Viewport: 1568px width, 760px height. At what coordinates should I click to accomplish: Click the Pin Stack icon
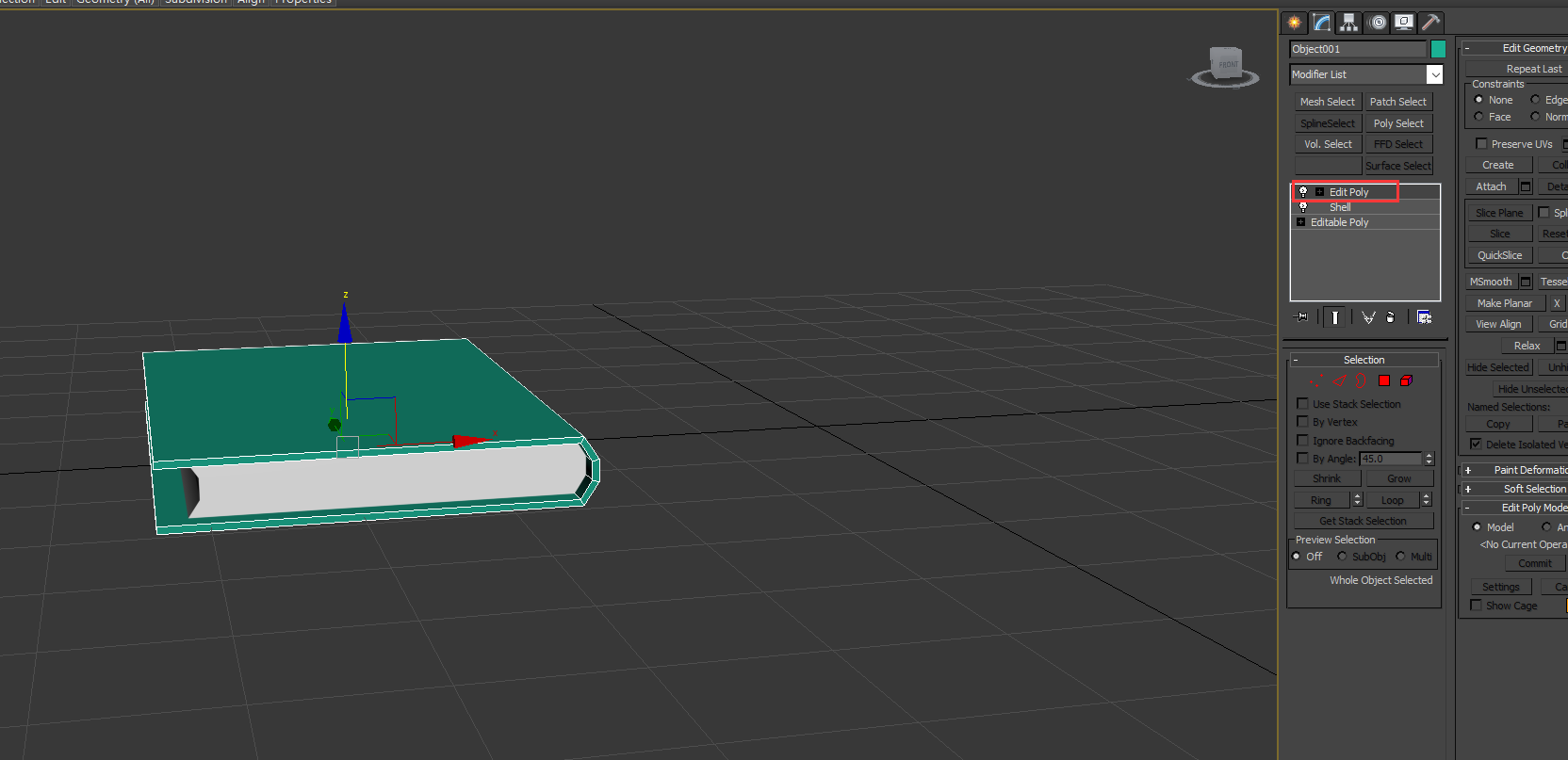(1302, 317)
